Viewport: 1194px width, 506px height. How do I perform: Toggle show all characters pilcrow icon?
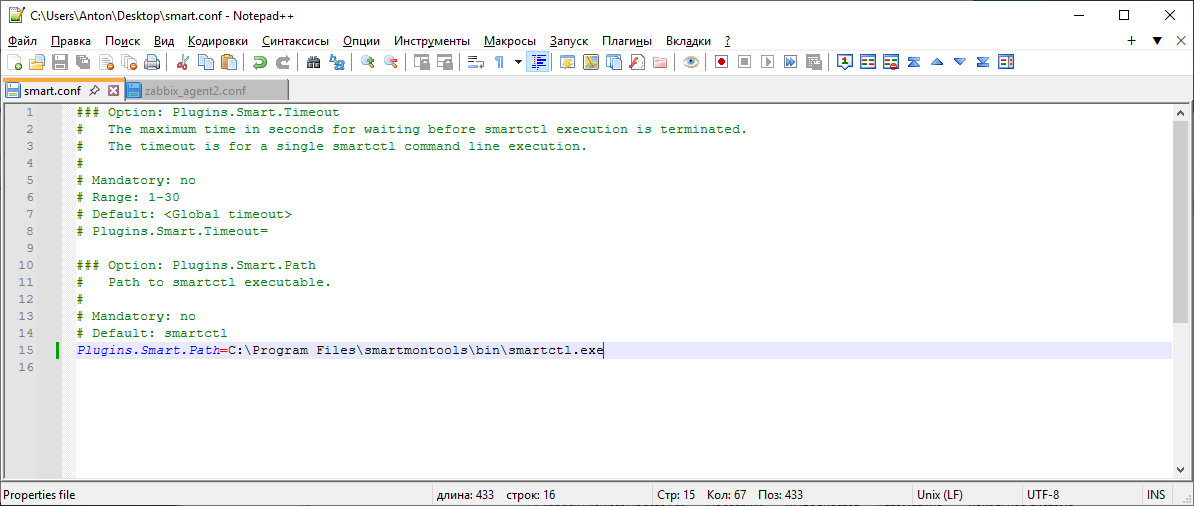499,62
